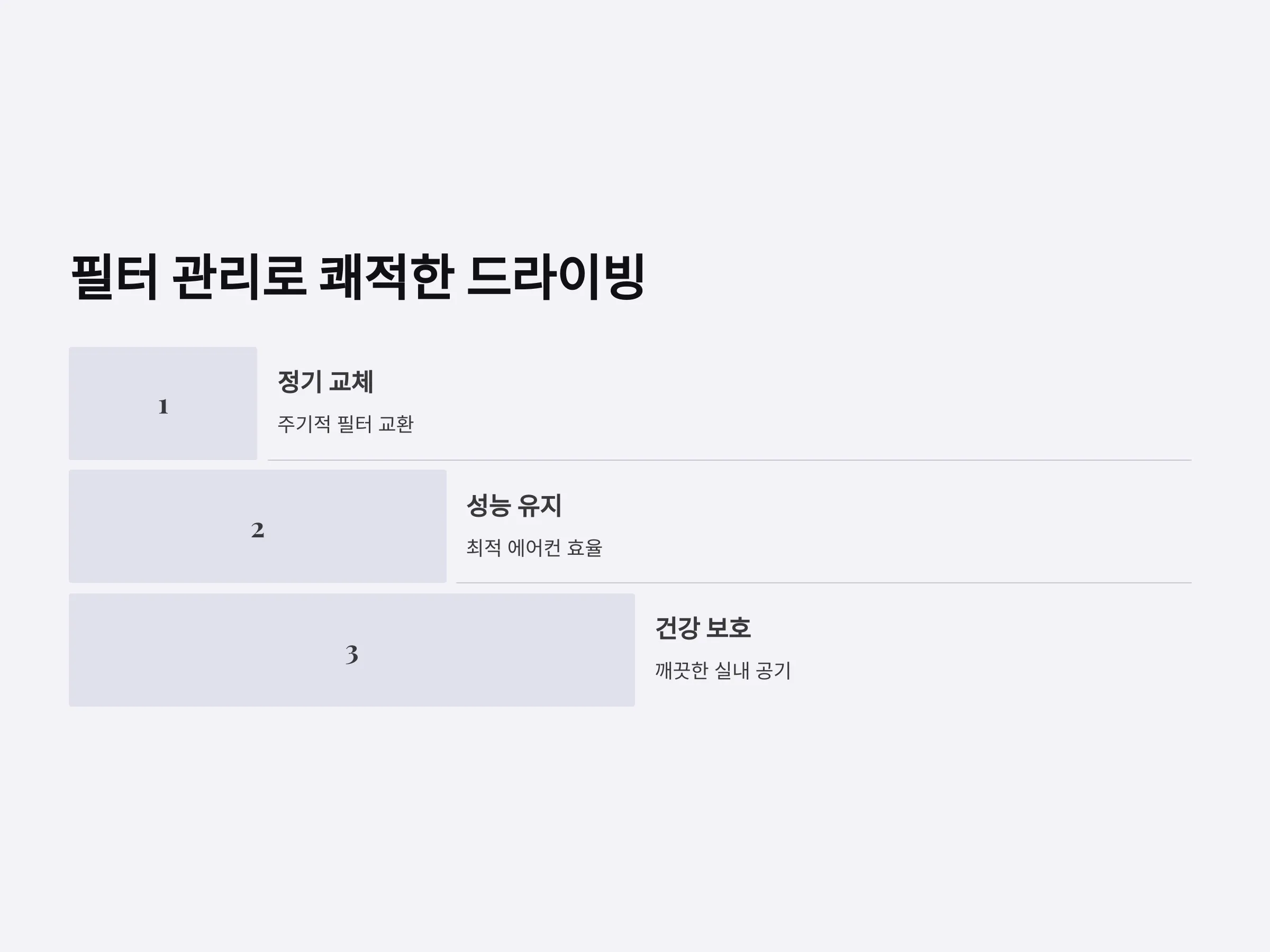Click the word 효율 in the second description
This screenshot has height=952, width=1270.
(585, 547)
